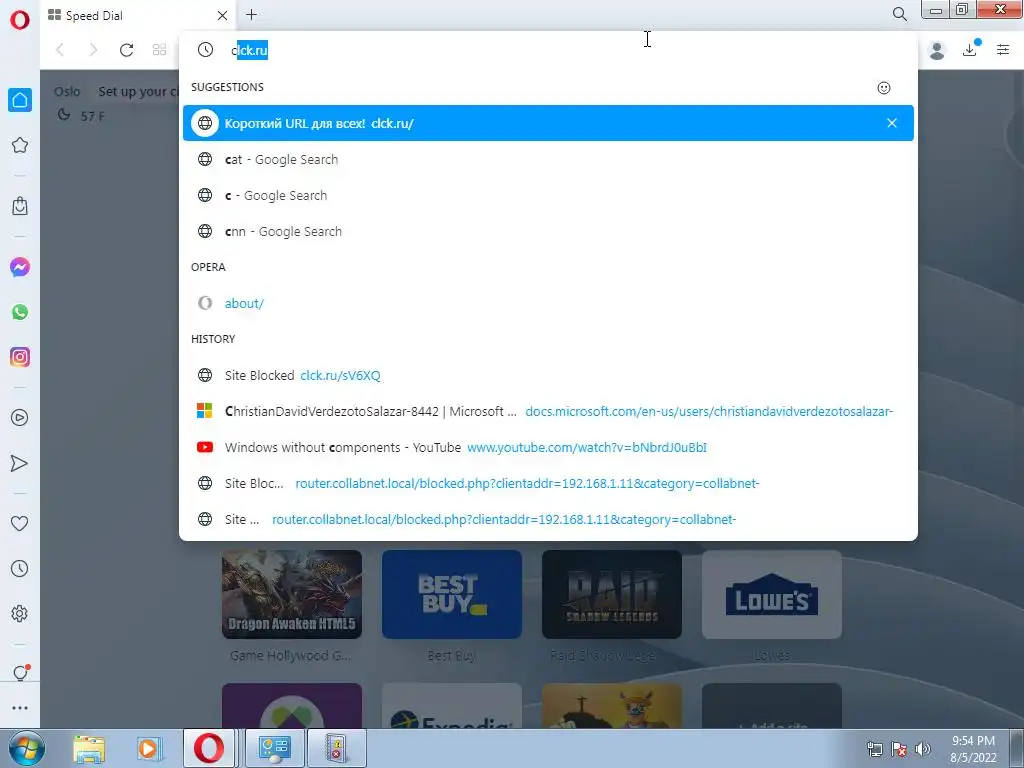Screen dimensions: 1024x768
Task: Open Windows Media Player from the taskbar
Action: click(150, 748)
